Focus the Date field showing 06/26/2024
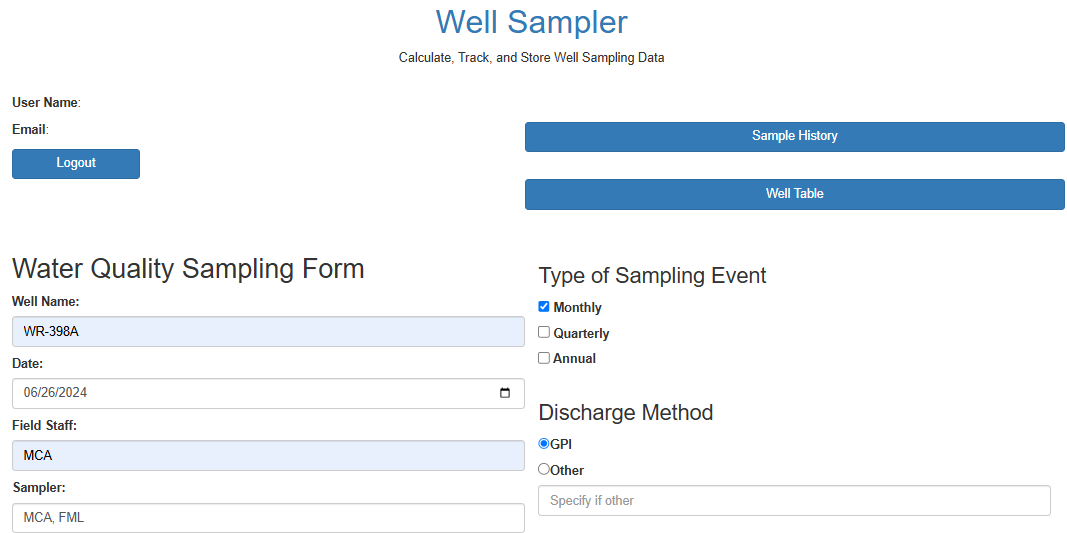 coord(268,393)
